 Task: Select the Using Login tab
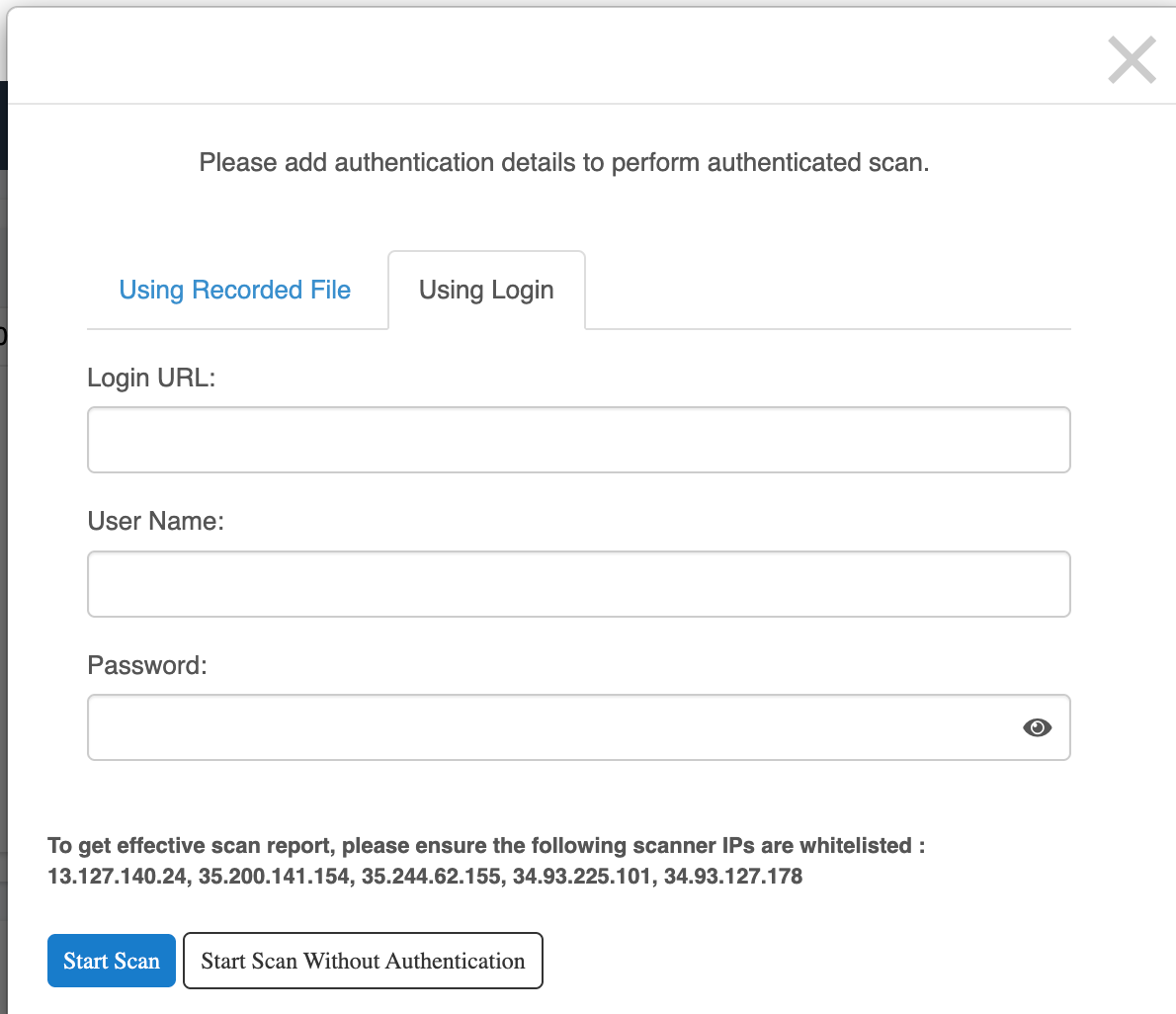pyautogui.click(x=485, y=290)
